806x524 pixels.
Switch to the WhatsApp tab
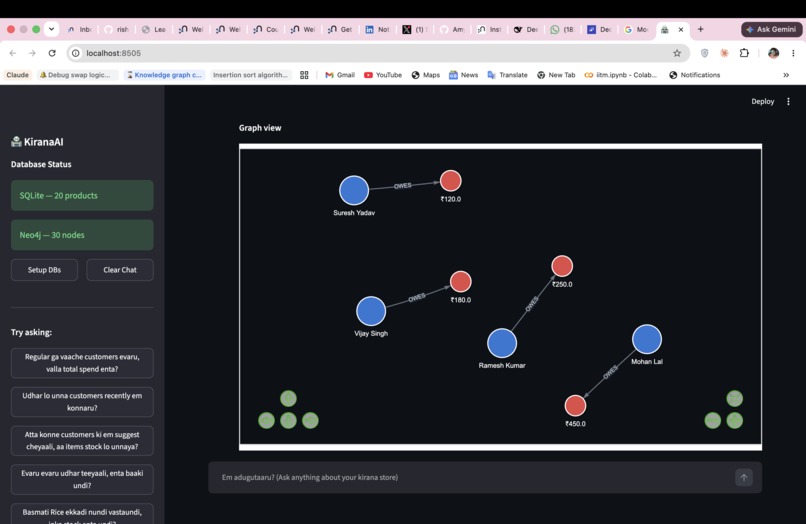coord(562,30)
